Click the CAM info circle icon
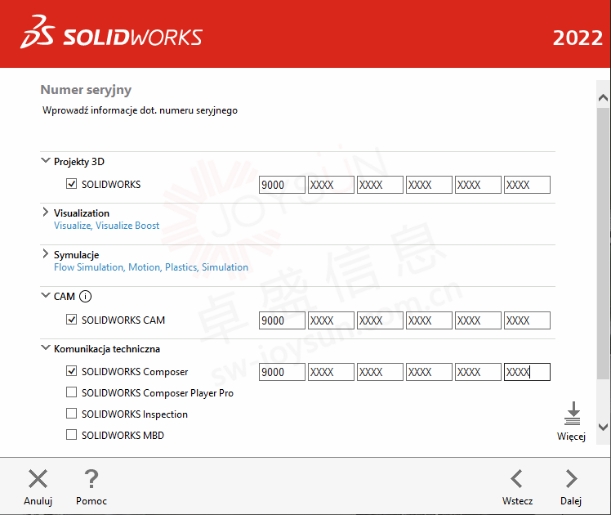 click(85, 296)
